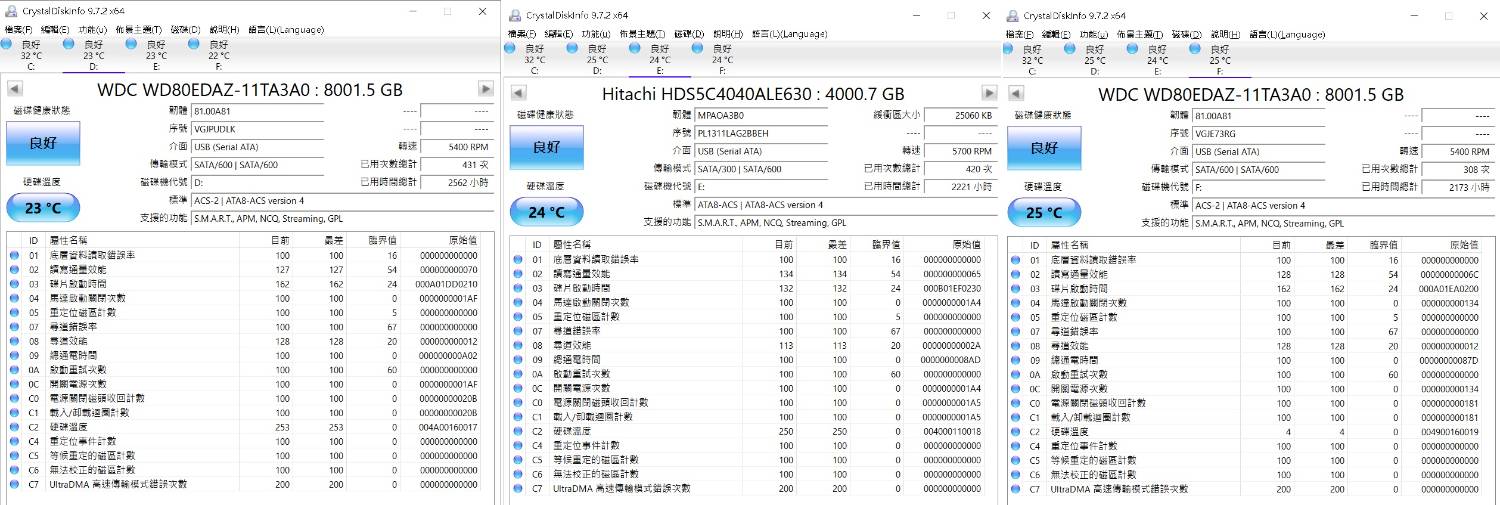Click status orb of attribute 05 in Hitachi window
The width and height of the screenshot is (1500, 505).
tap(517, 317)
